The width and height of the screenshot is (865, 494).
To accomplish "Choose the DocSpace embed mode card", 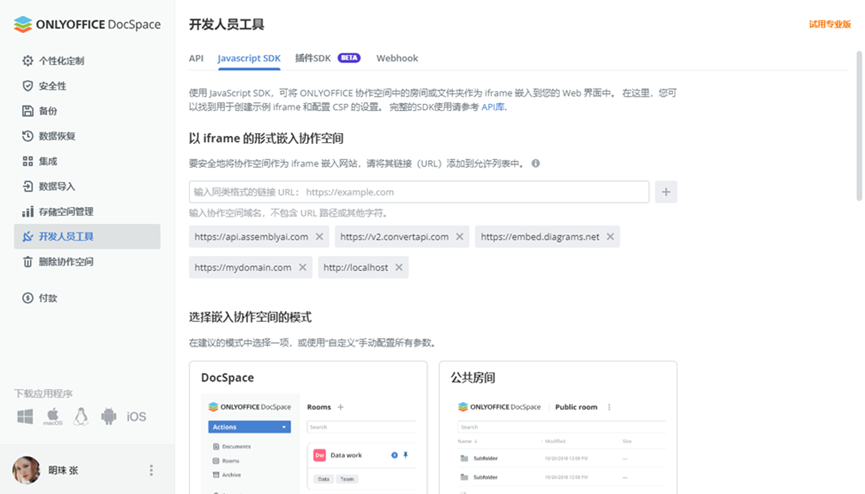I will 308,427.
